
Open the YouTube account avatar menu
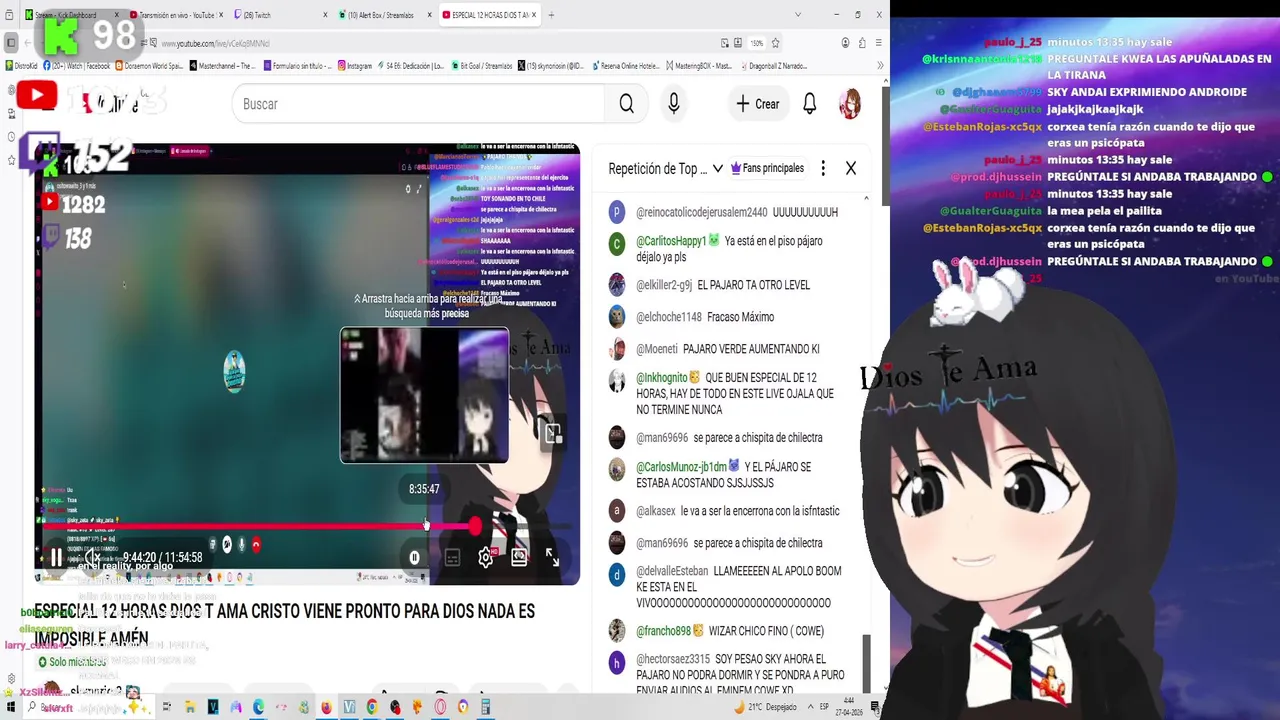[850, 104]
